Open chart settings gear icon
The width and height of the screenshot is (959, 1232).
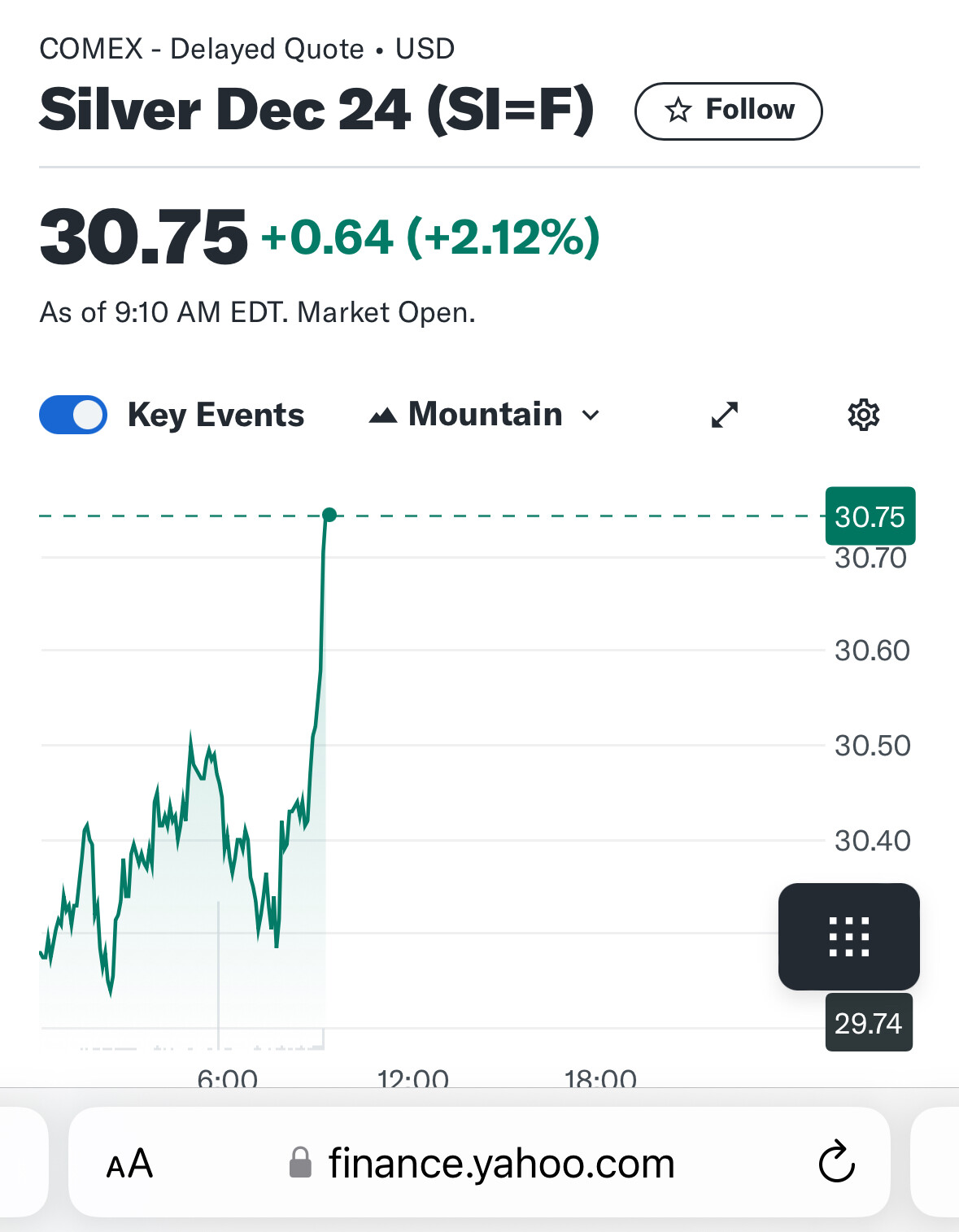[x=863, y=415]
